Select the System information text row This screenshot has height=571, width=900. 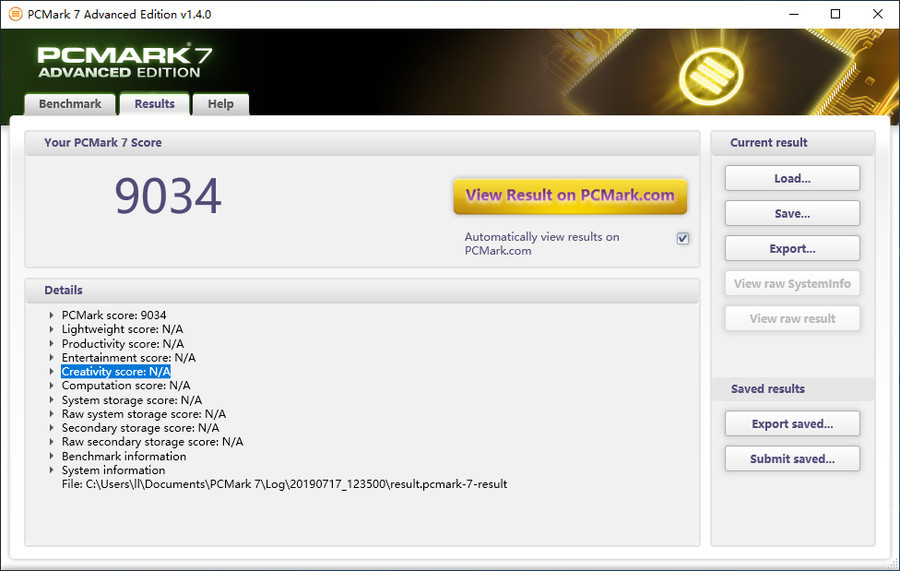[x=114, y=470]
